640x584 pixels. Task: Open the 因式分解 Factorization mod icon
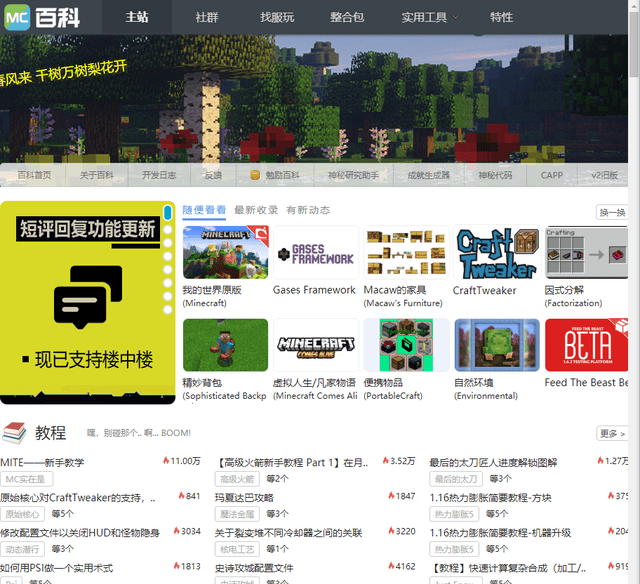click(x=587, y=252)
